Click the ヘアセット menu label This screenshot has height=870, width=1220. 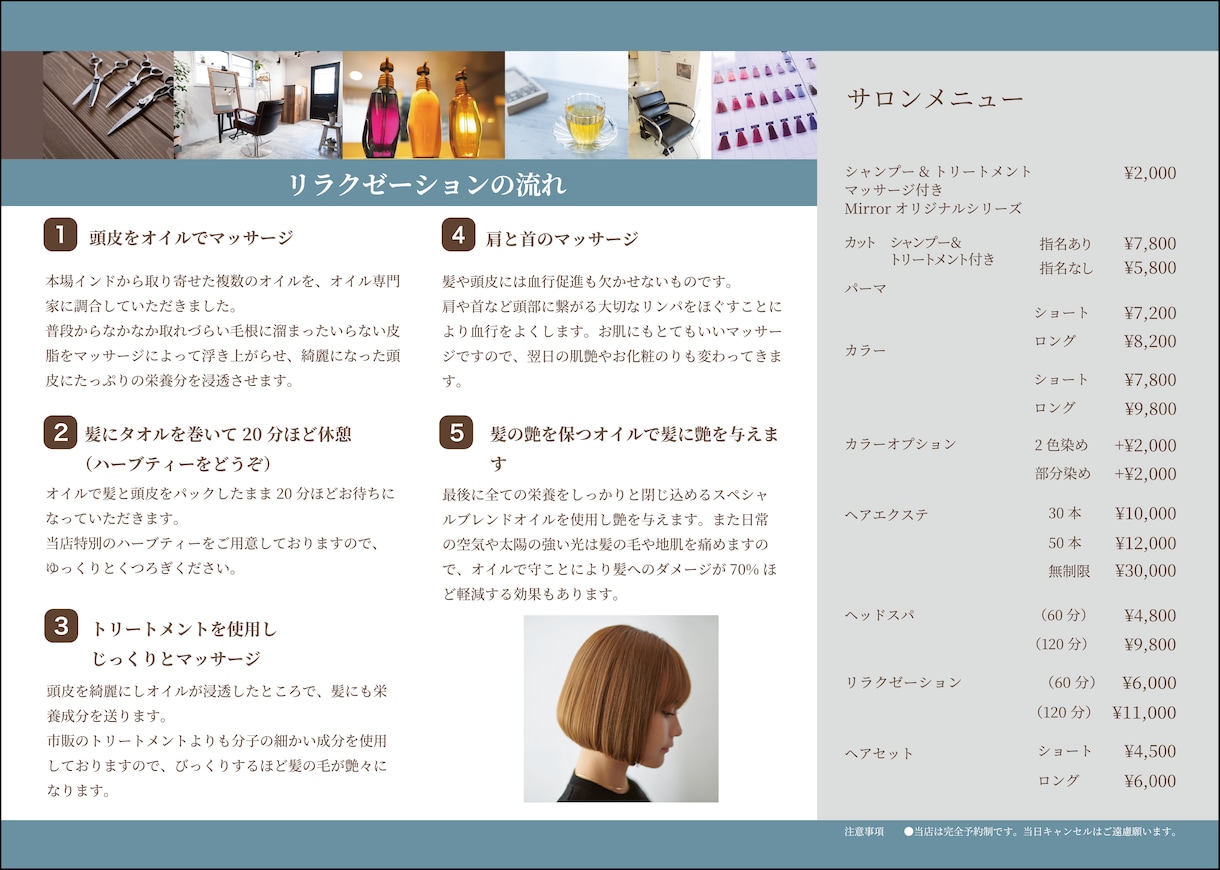[x=880, y=753]
